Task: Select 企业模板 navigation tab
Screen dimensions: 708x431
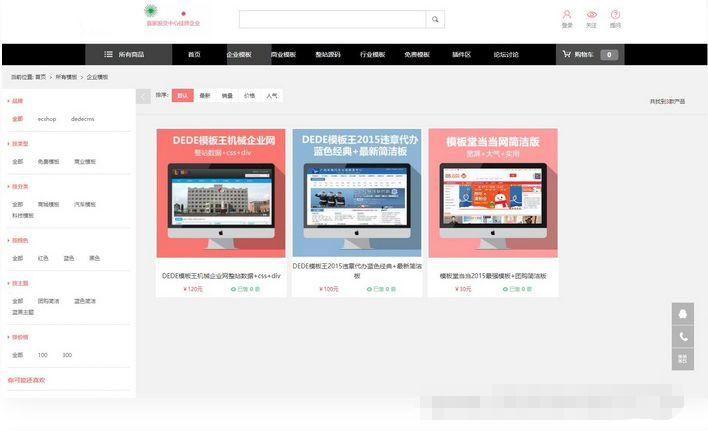Action: pos(239,55)
